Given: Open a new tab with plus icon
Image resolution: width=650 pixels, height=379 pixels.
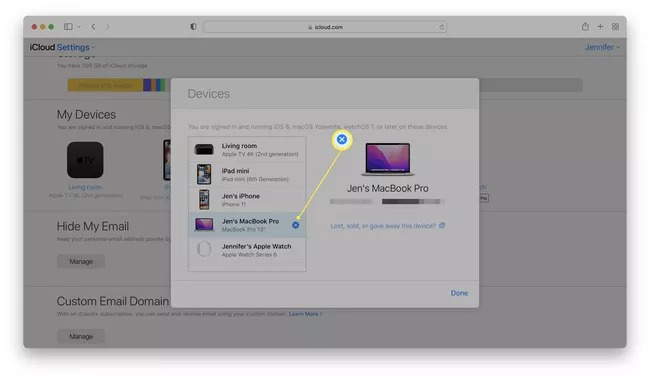Looking at the screenshot, I should [x=600, y=27].
